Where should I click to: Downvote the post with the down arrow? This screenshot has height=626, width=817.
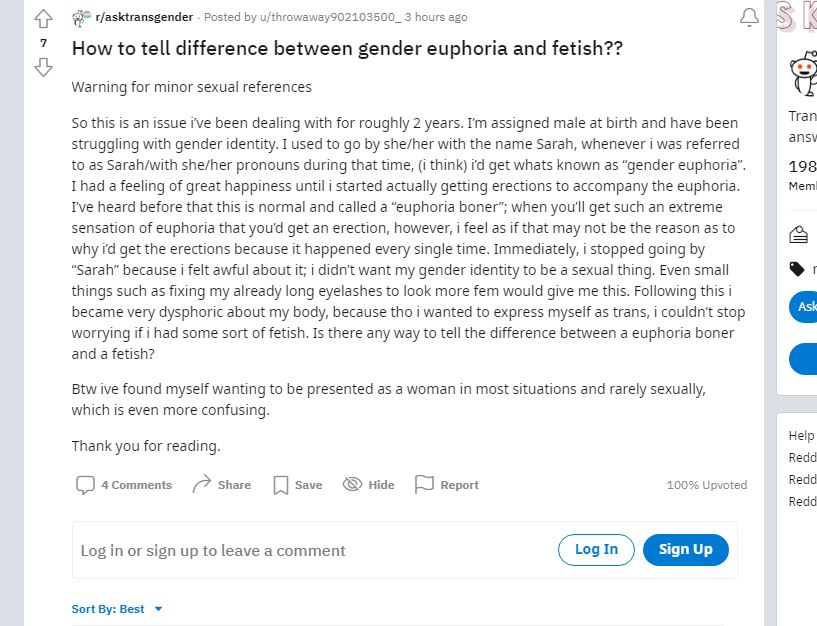tap(43, 67)
